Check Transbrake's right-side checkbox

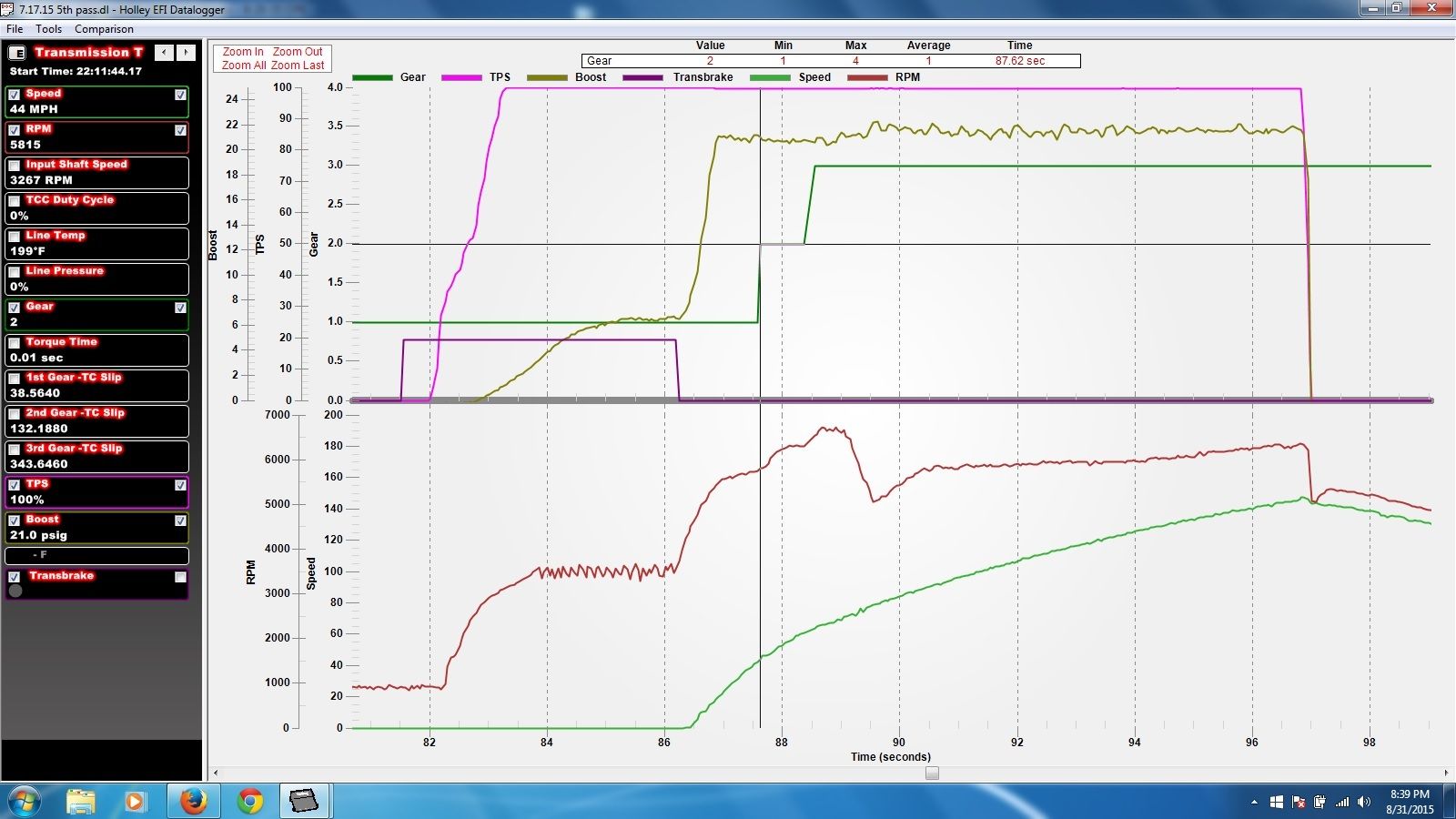click(180, 577)
